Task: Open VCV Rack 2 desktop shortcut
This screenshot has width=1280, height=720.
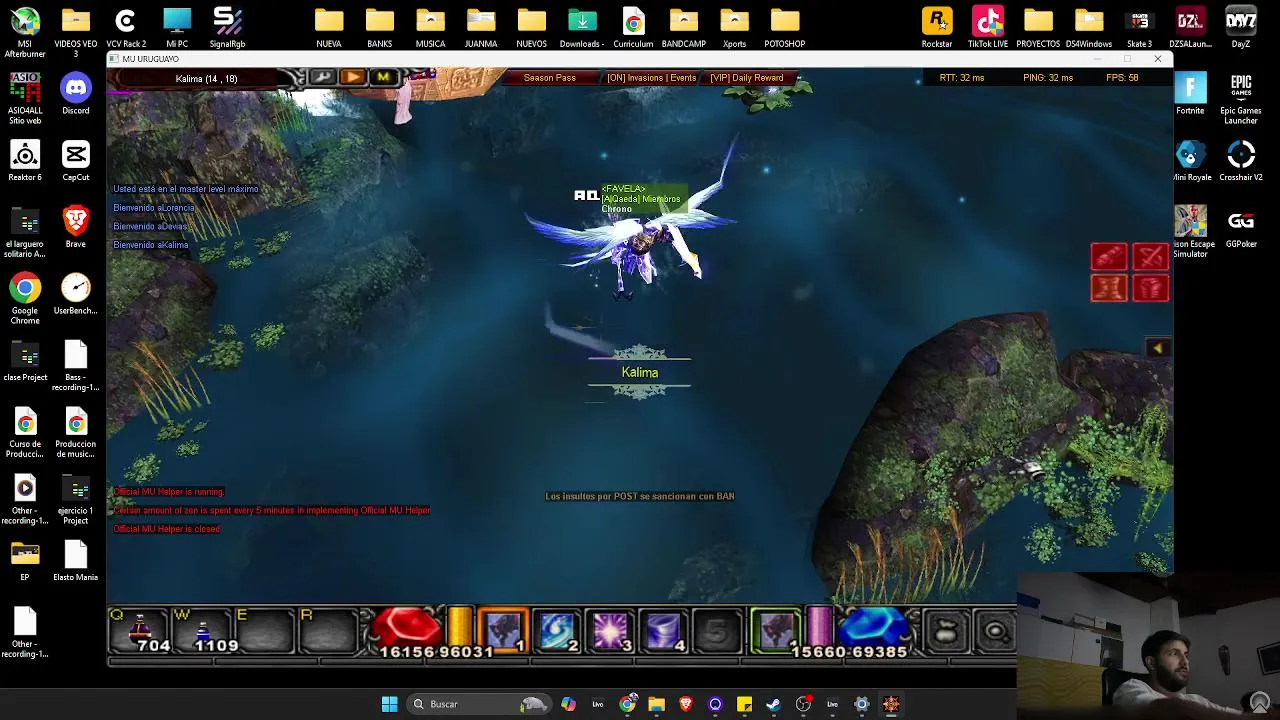Action: click(126, 28)
